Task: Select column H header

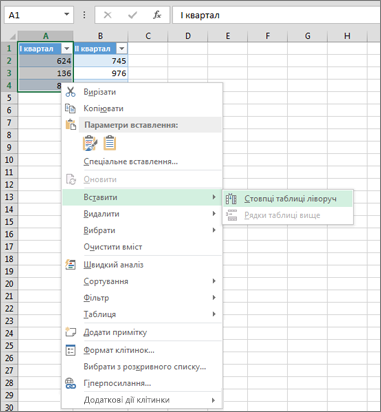Action: (x=347, y=36)
